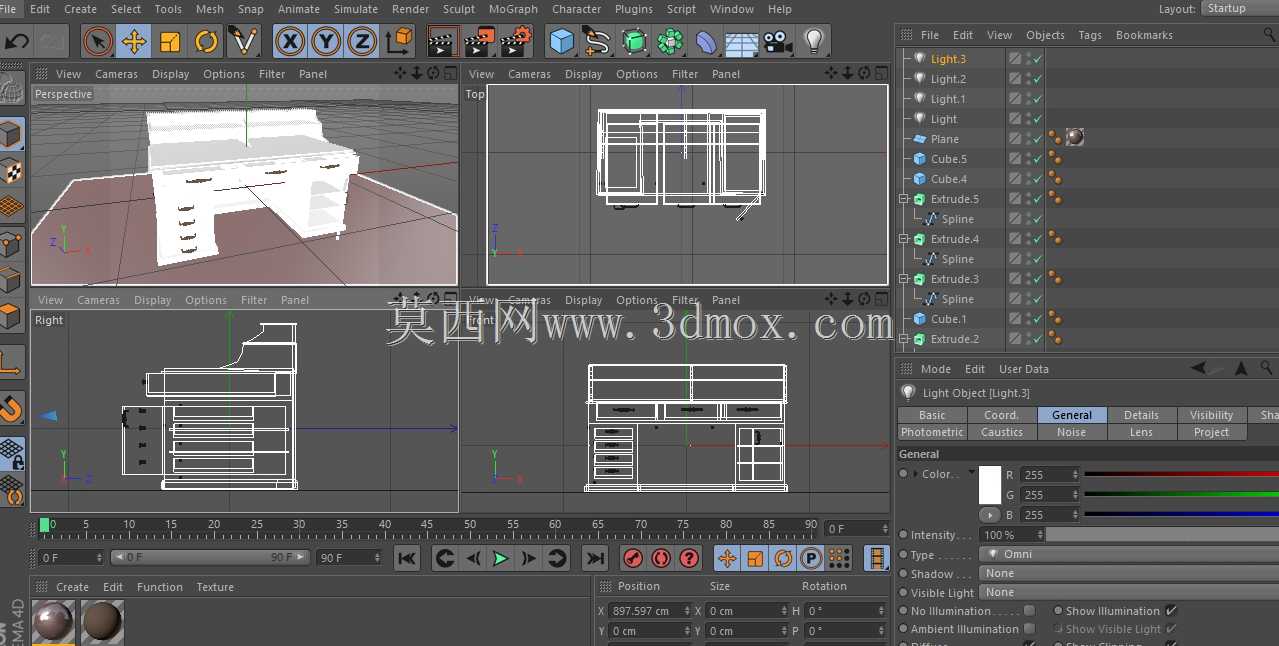This screenshot has width=1279, height=646.
Task: Open the Layout dropdown showing Startup
Action: [1238, 8]
